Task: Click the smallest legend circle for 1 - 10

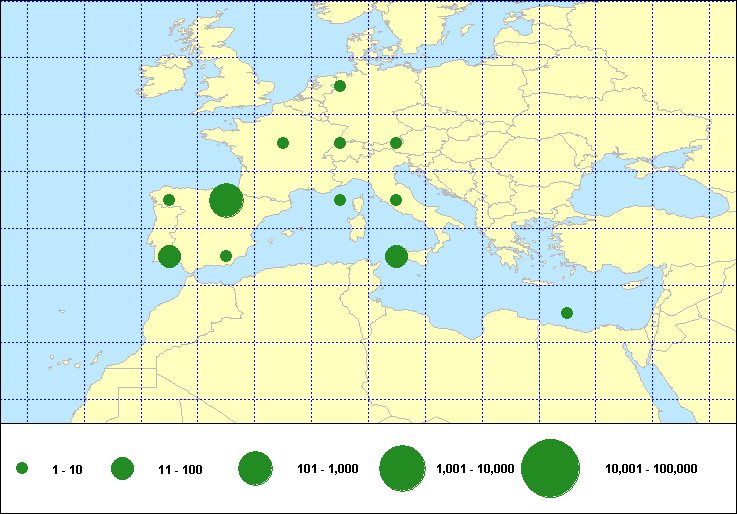Action: 22,469
